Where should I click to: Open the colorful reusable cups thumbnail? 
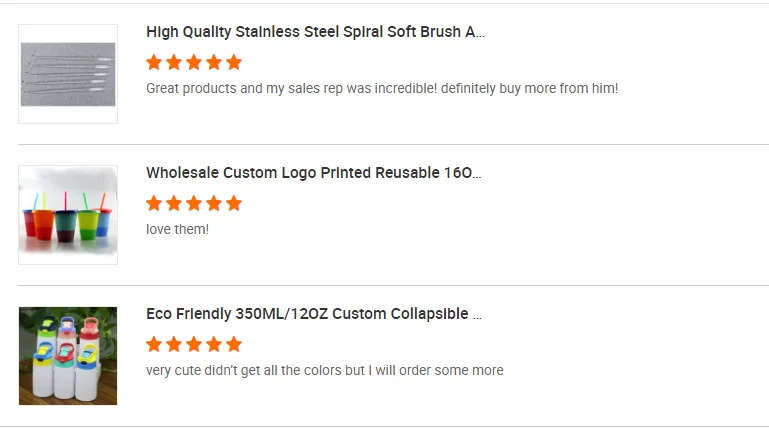click(x=68, y=215)
